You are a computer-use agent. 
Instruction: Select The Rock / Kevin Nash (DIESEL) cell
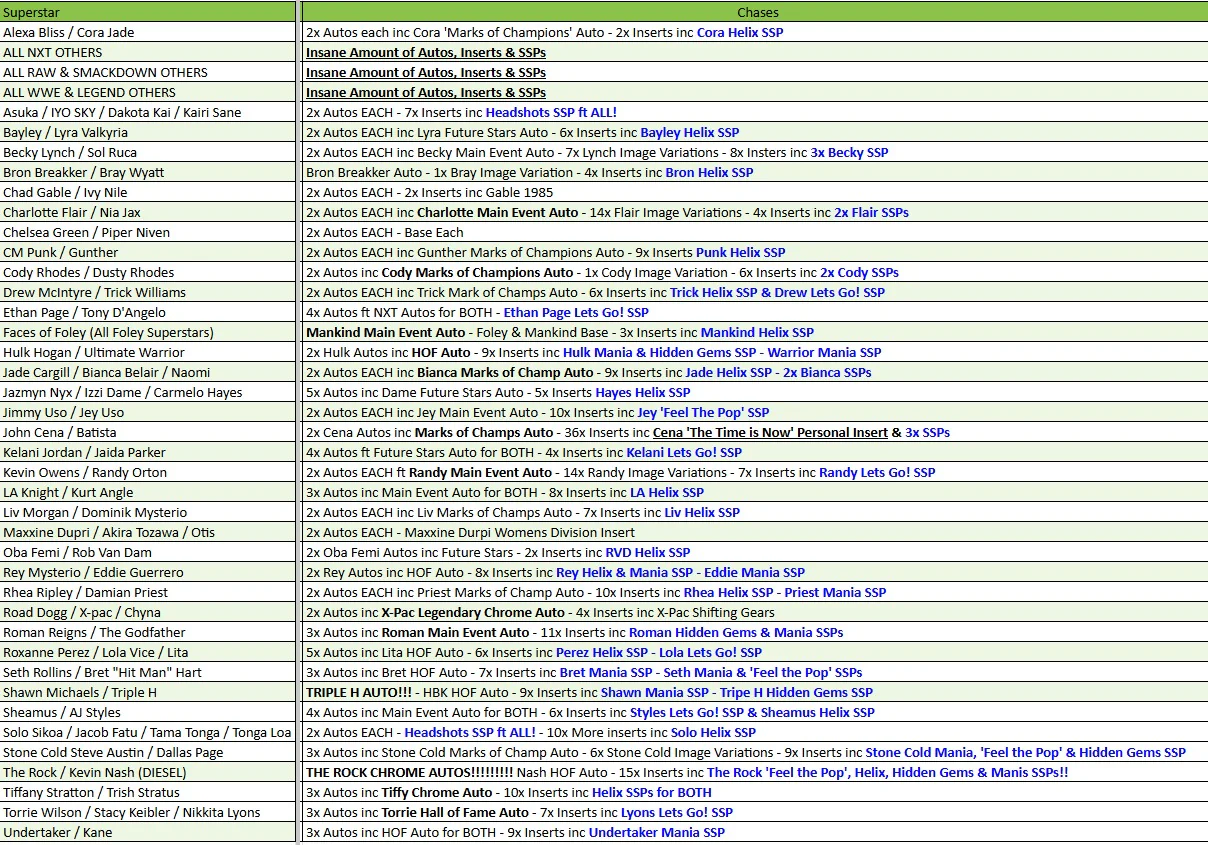pyautogui.click(x=148, y=772)
